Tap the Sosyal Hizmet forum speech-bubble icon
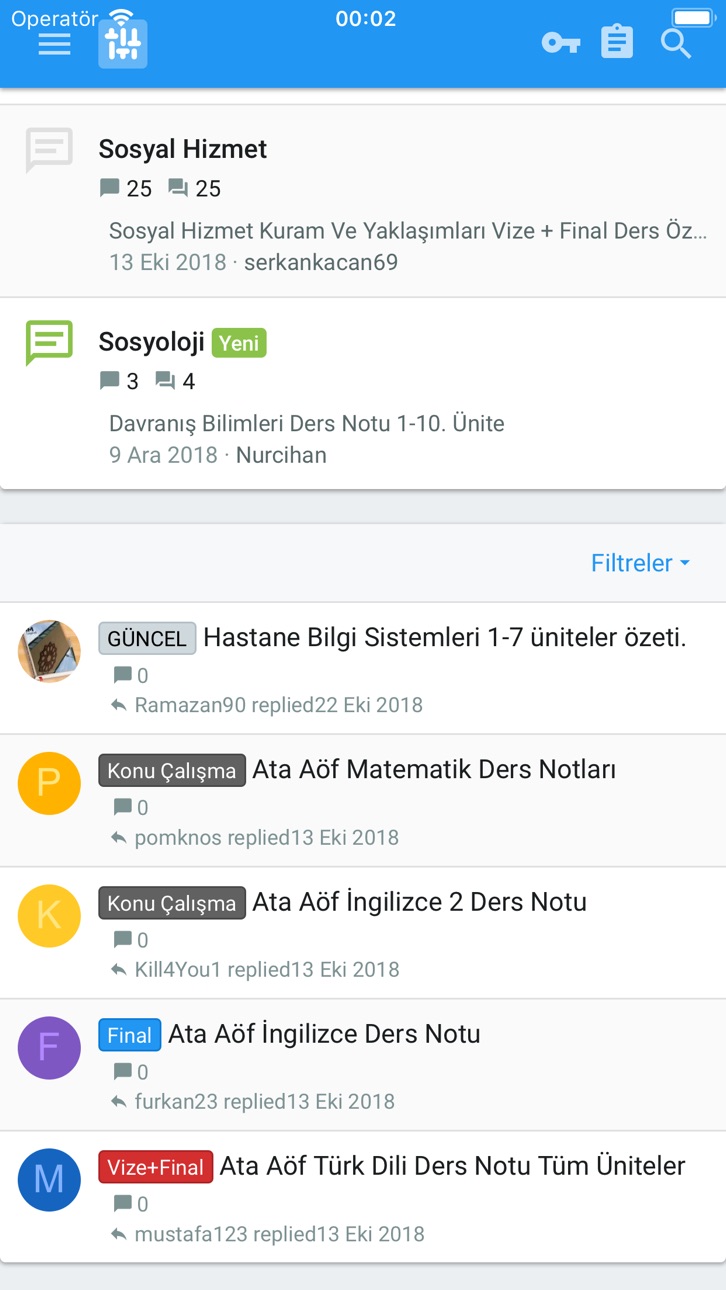The height and width of the screenshot is (1290, 726). click(49, 150)
